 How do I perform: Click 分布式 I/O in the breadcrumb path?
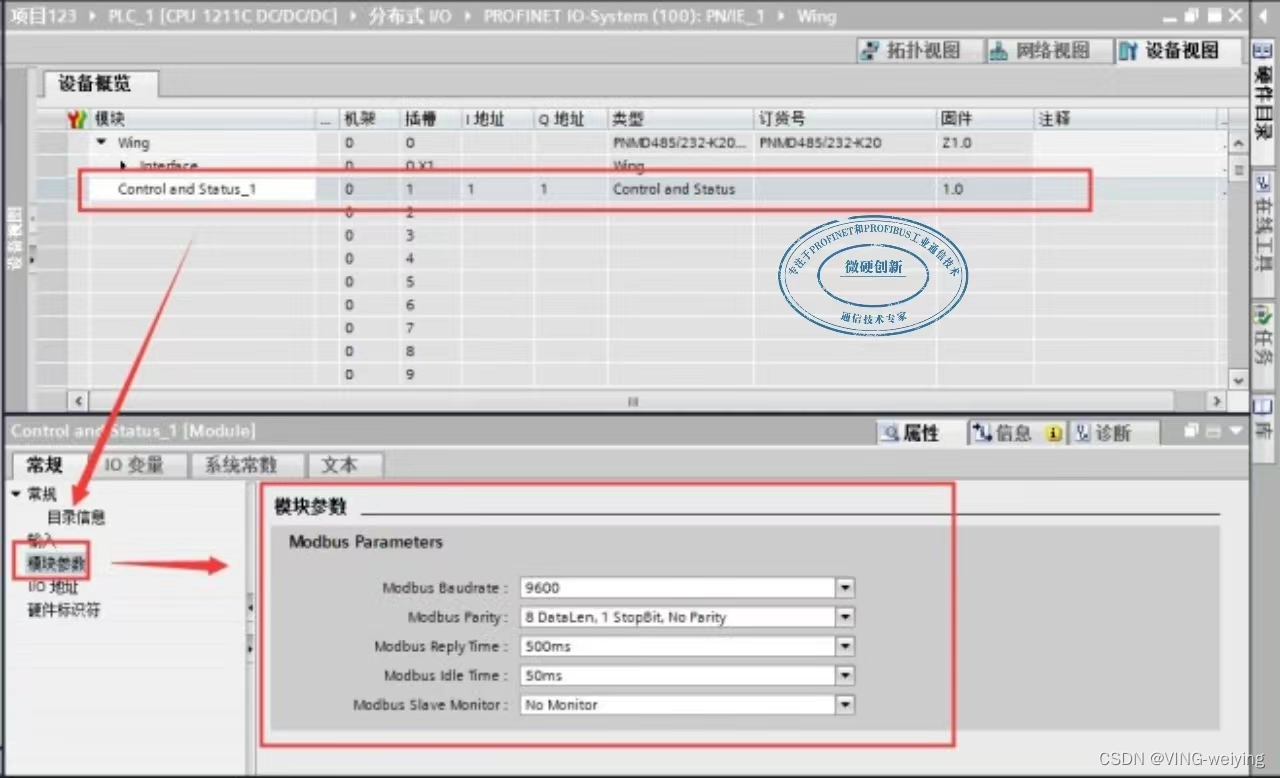(x=409, y=17)
